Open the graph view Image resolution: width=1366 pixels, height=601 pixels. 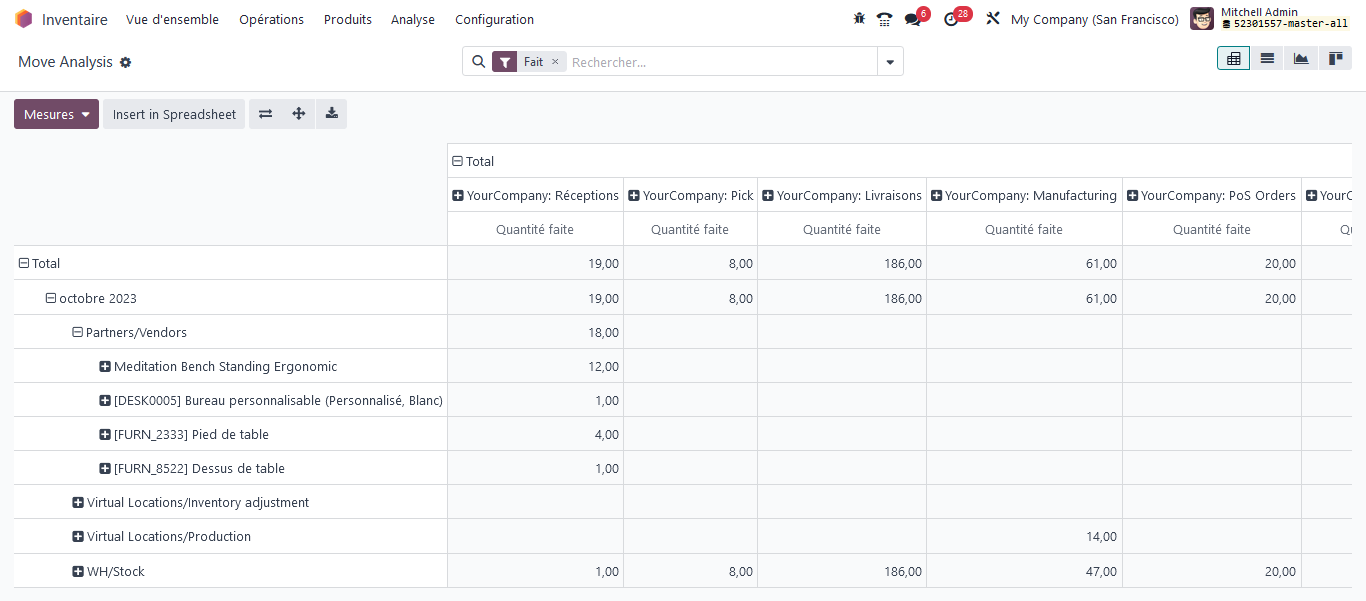tap(1301, 58)
